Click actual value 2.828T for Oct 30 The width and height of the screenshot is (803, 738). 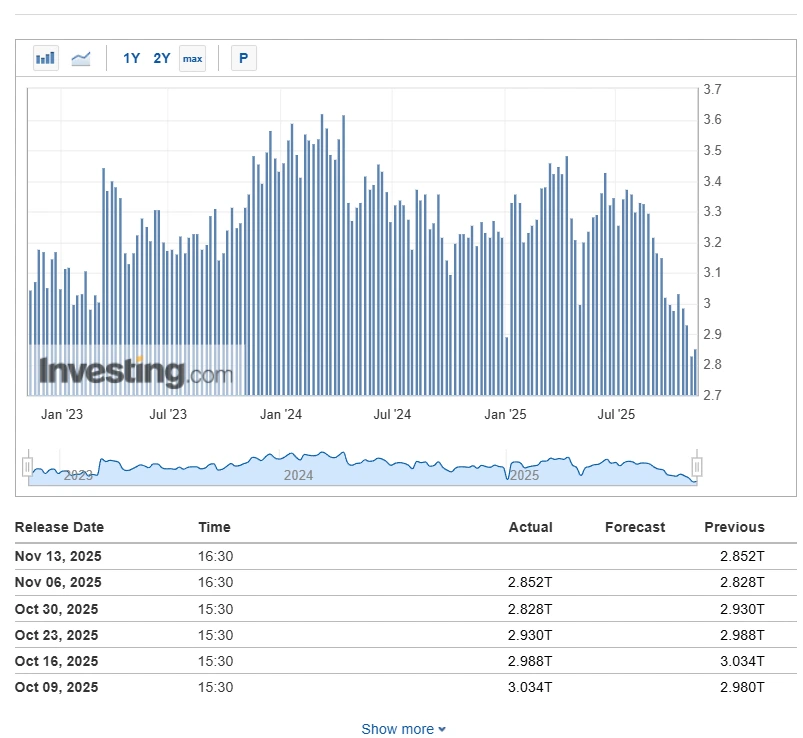530,609
